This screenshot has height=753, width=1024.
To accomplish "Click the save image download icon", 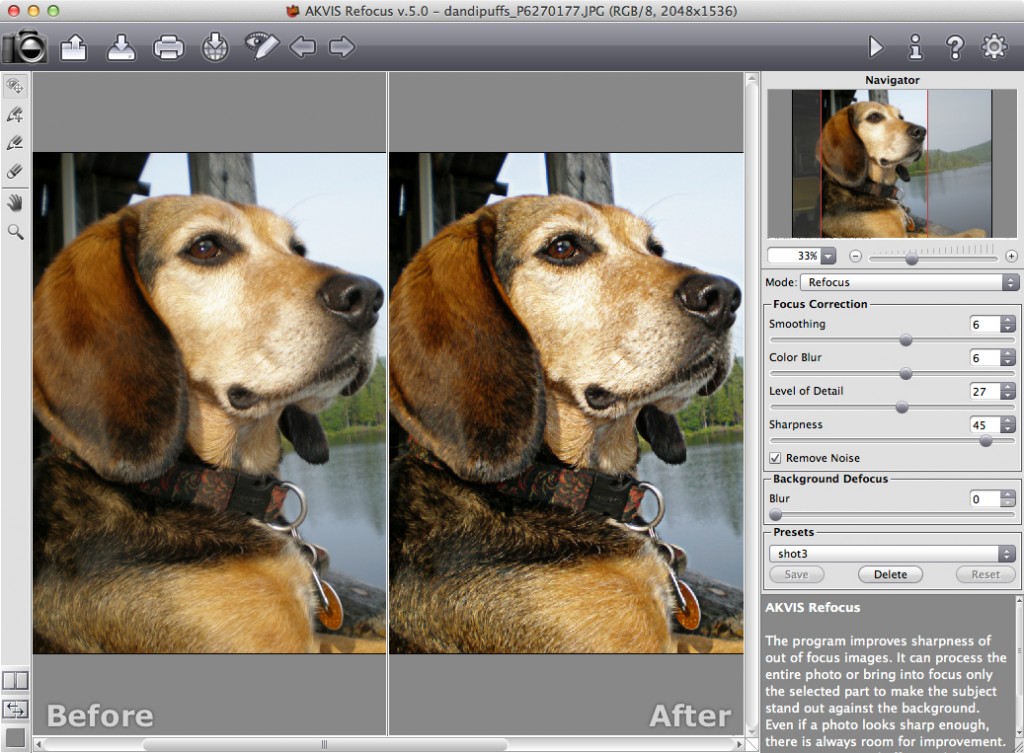I will [120, 46].
